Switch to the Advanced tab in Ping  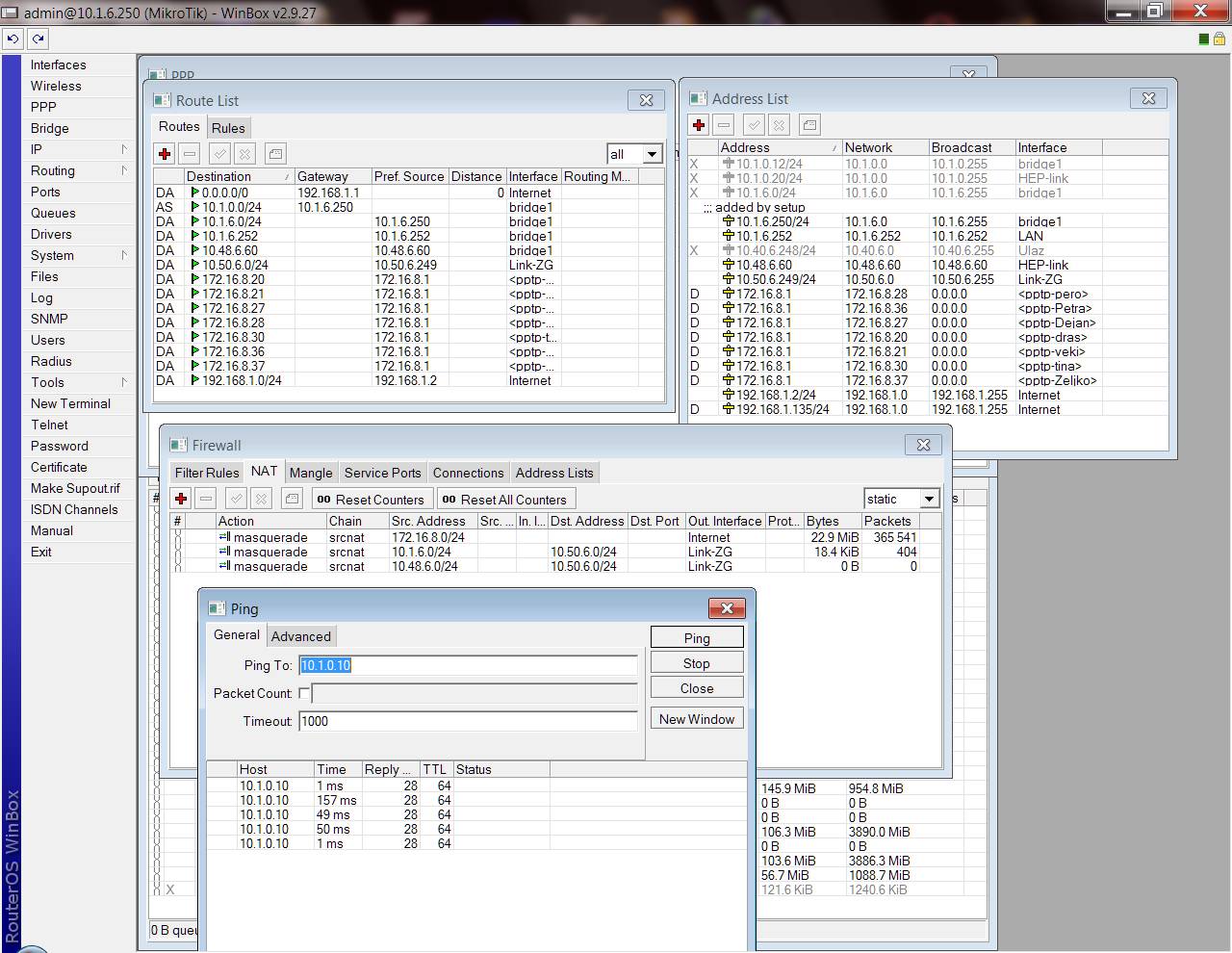point(301,636)
